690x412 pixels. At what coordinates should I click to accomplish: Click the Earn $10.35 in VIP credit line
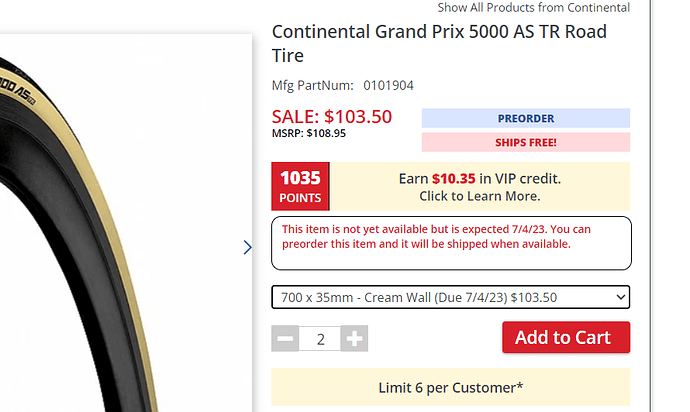[x=480, y=178]
